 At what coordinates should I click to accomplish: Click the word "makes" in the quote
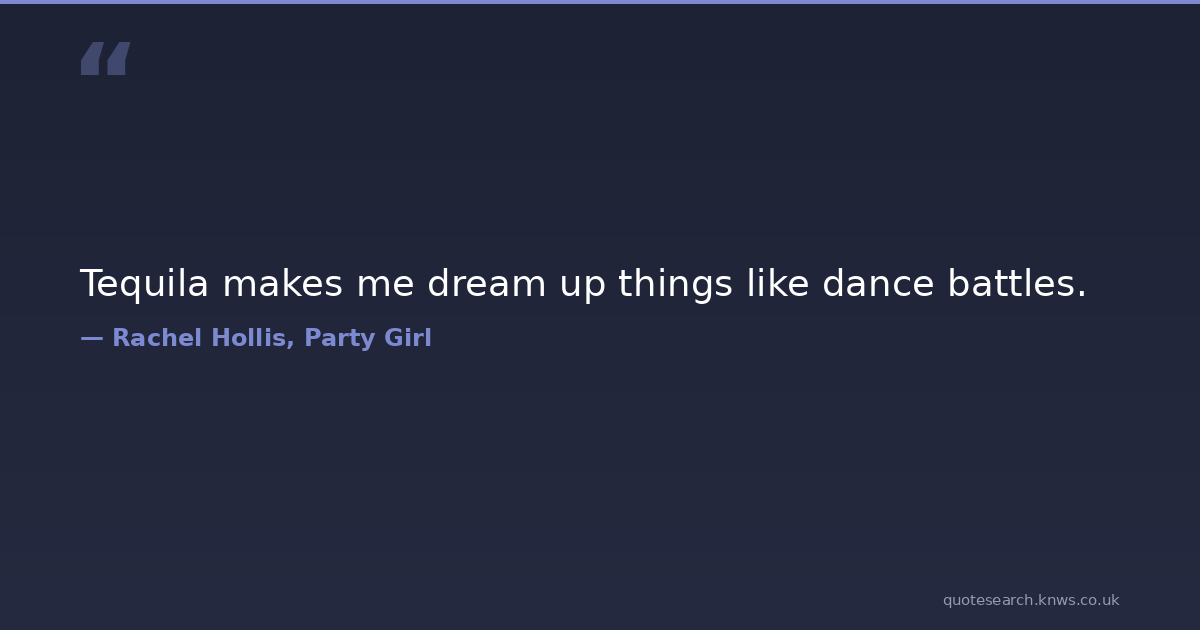(283, 285)
